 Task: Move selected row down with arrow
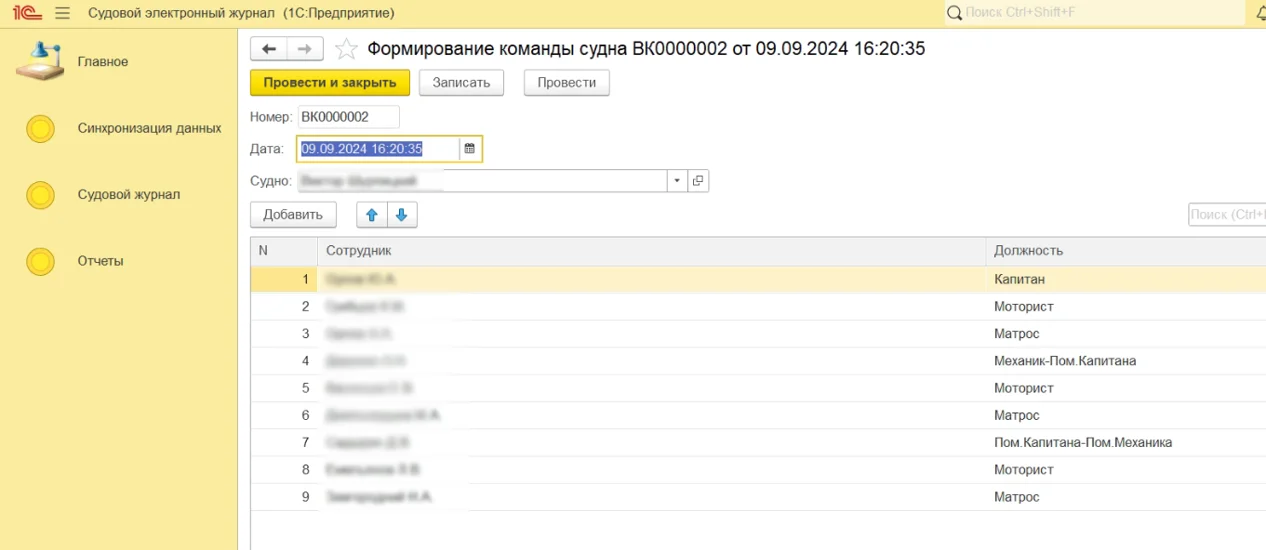click(x=402, y=215)
